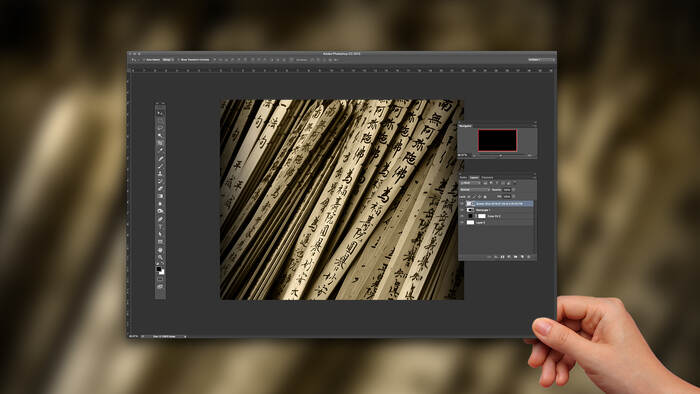
Task: Select the Gradient tool
Action: pos(160,196)
